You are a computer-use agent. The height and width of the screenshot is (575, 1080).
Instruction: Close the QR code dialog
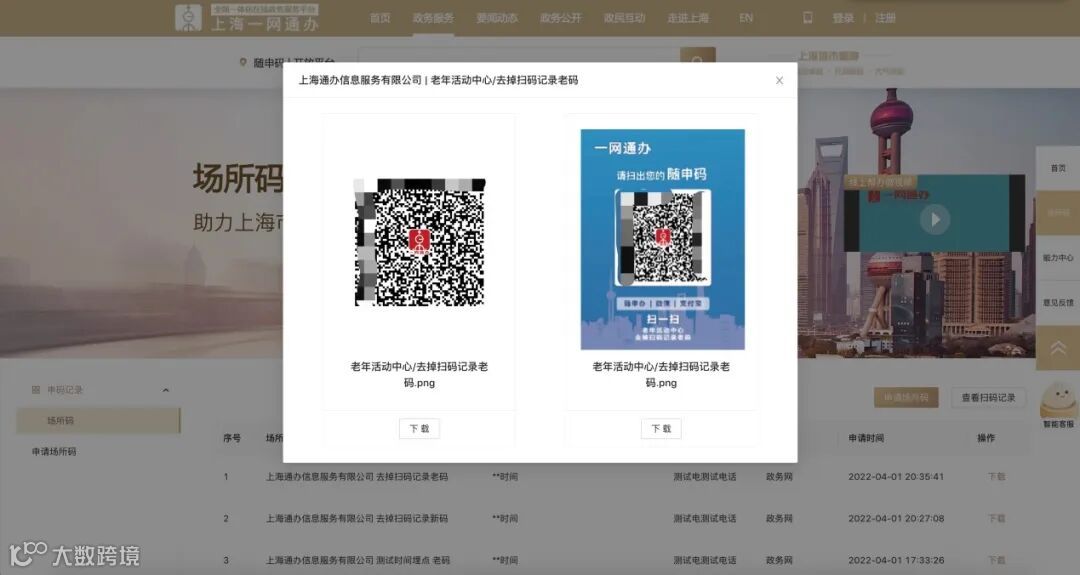click(x=779, y=81)
